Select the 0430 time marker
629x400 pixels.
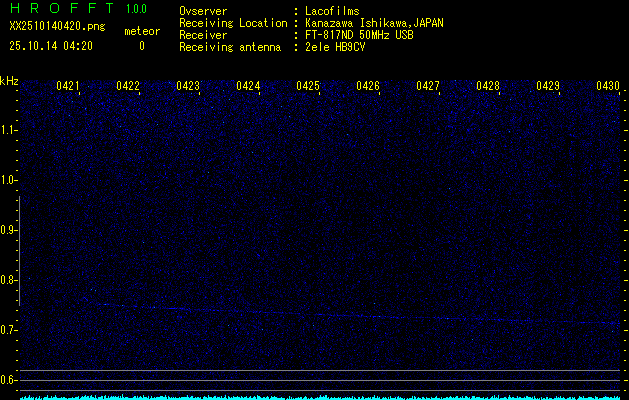(x=607, y=87)
